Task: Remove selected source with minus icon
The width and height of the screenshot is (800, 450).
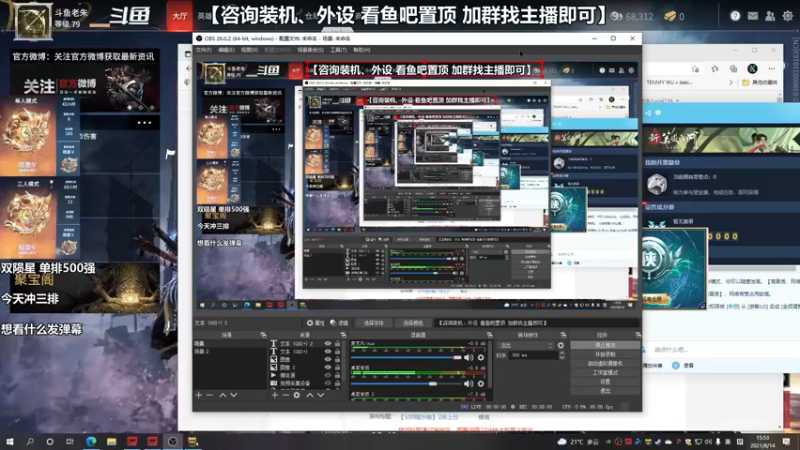Action: (285, 395)
